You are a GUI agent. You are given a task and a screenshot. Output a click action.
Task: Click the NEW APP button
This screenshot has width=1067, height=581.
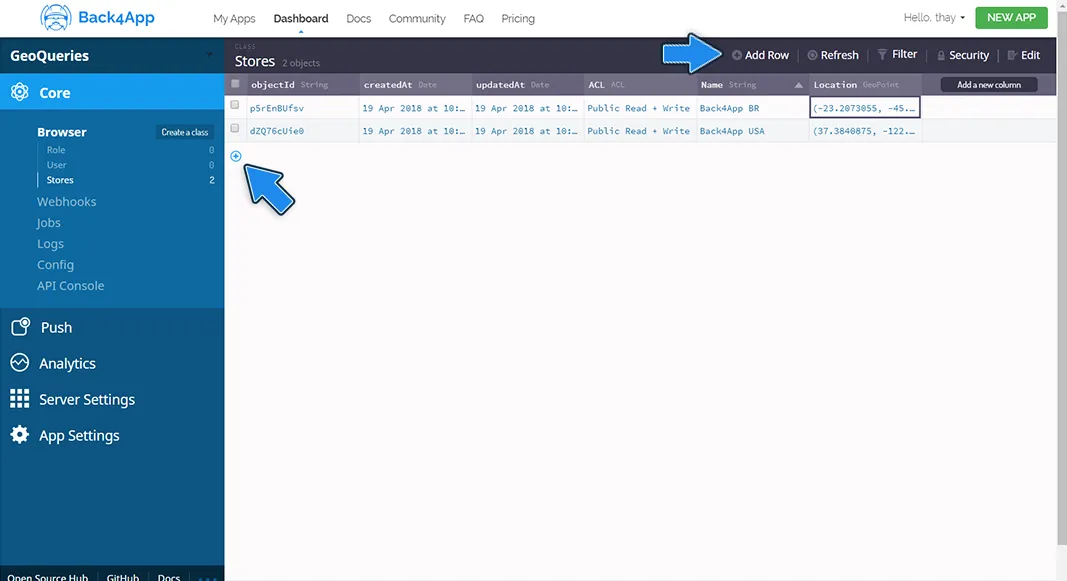pyautogui.click(x=1011, y=18)
